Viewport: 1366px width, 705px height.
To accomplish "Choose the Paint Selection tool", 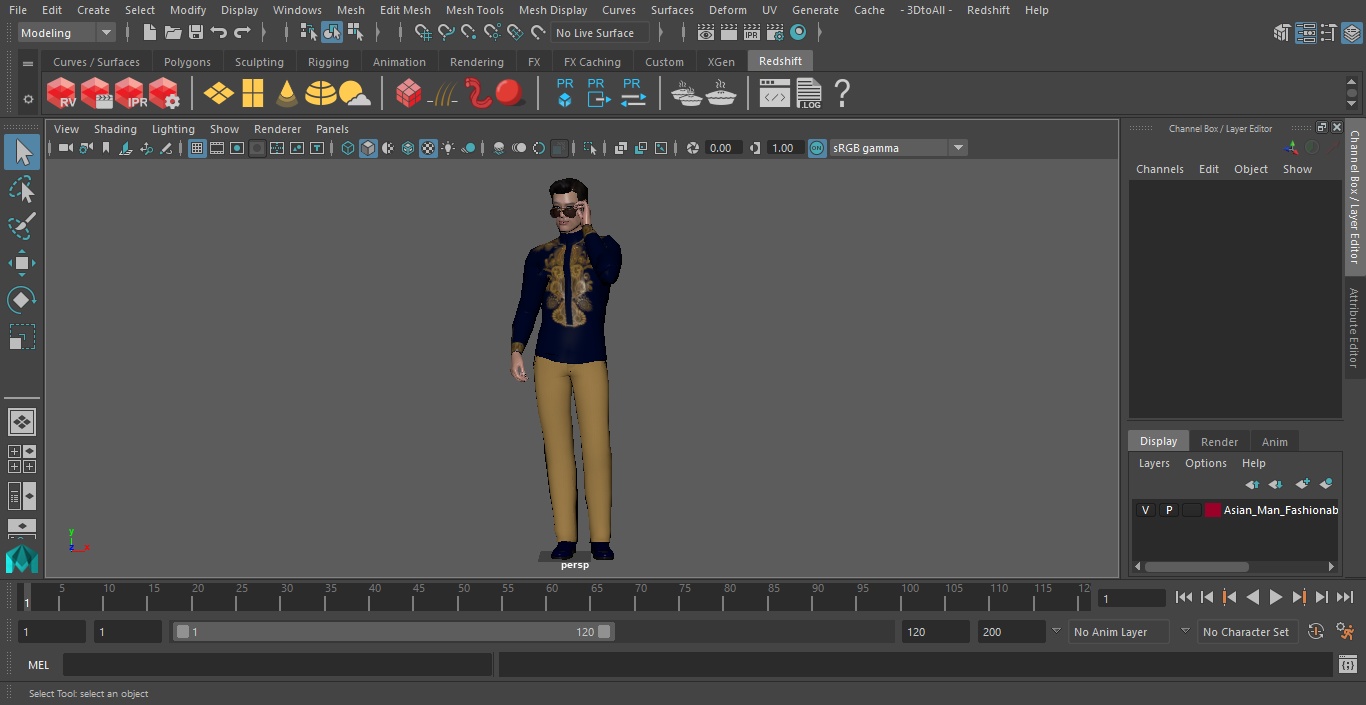I will point(22,226).
